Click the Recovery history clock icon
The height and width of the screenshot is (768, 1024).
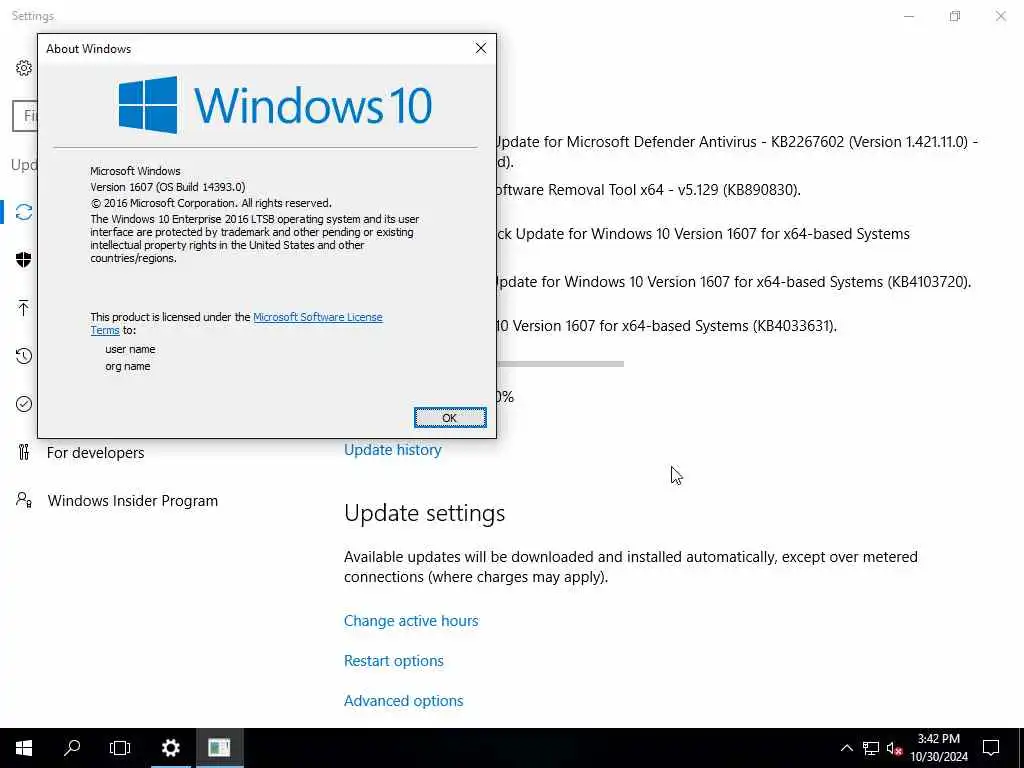(24, 356)
